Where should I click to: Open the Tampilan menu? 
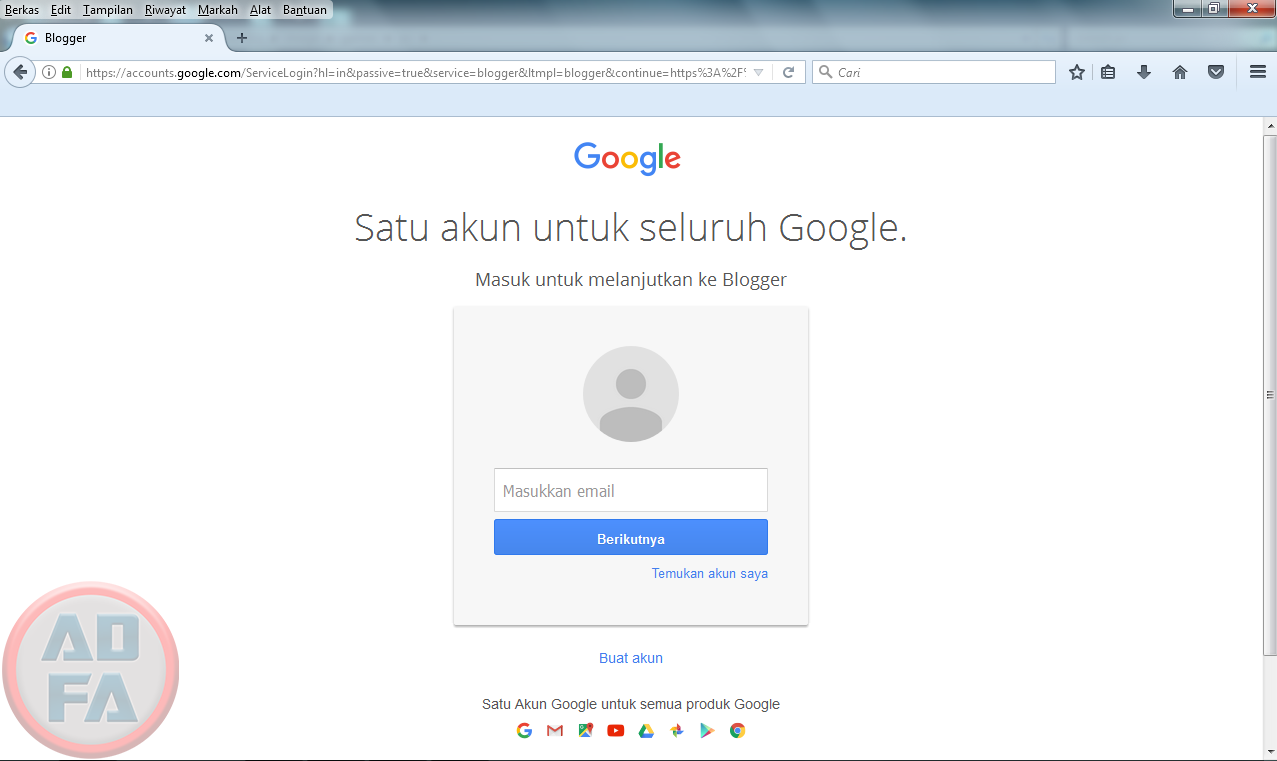pyautogui.click(x=108, y=10)
